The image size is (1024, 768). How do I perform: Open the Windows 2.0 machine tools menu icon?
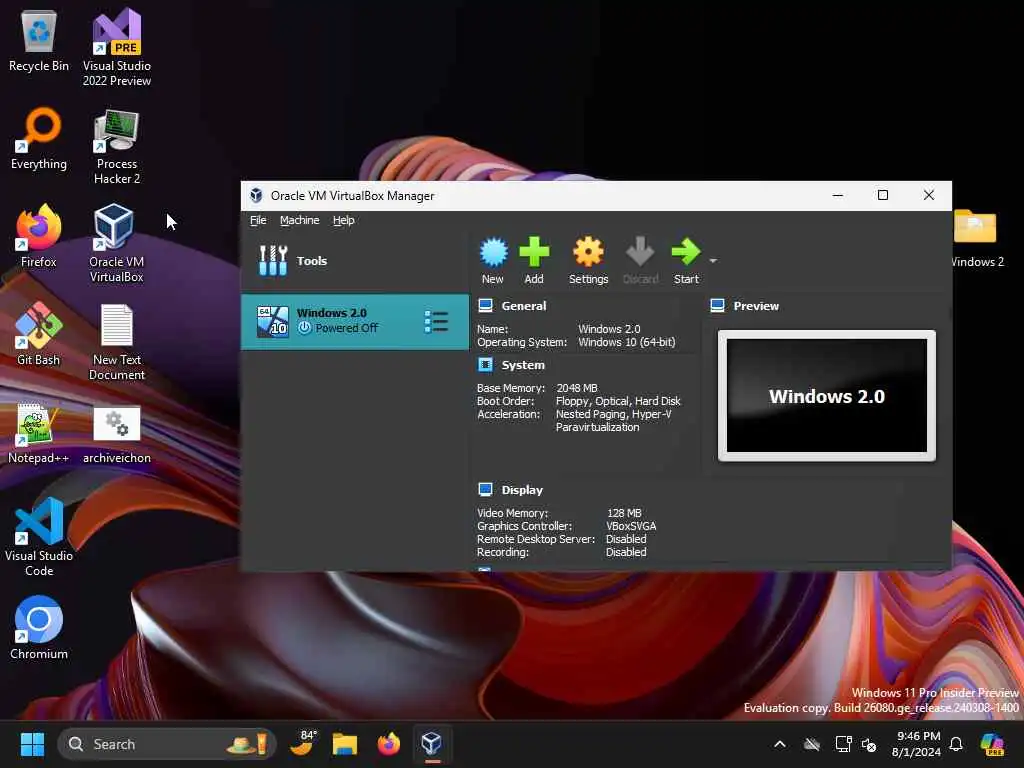pyautogui.click(x=436, y=321)
